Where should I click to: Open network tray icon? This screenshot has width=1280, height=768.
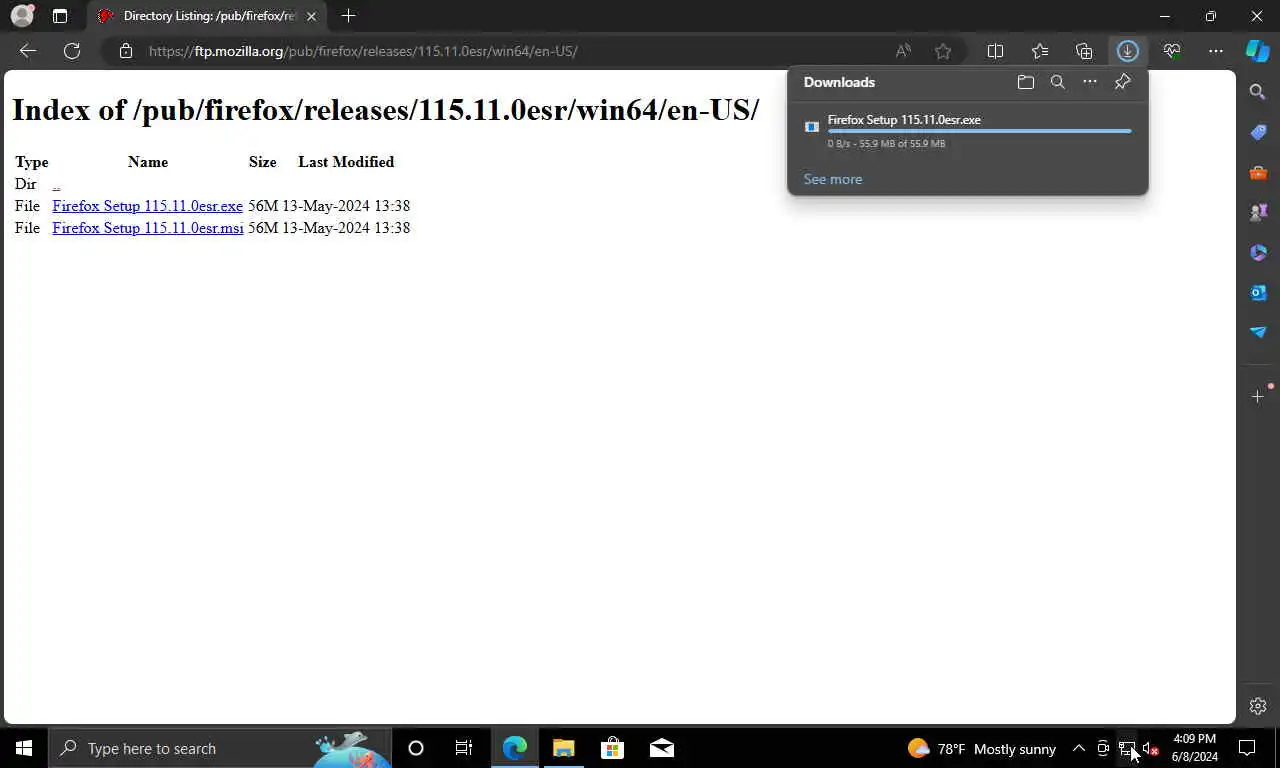click(x=1127, y=748)
